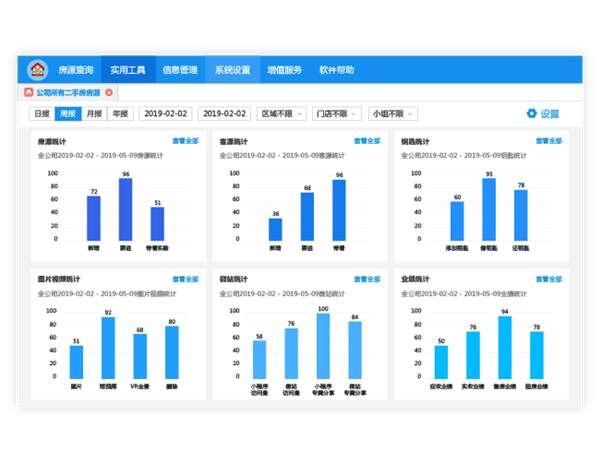Click the red home icon on the open tab
Image resolution: width=600 pixels, height=462 pixels.
(27, 92)
